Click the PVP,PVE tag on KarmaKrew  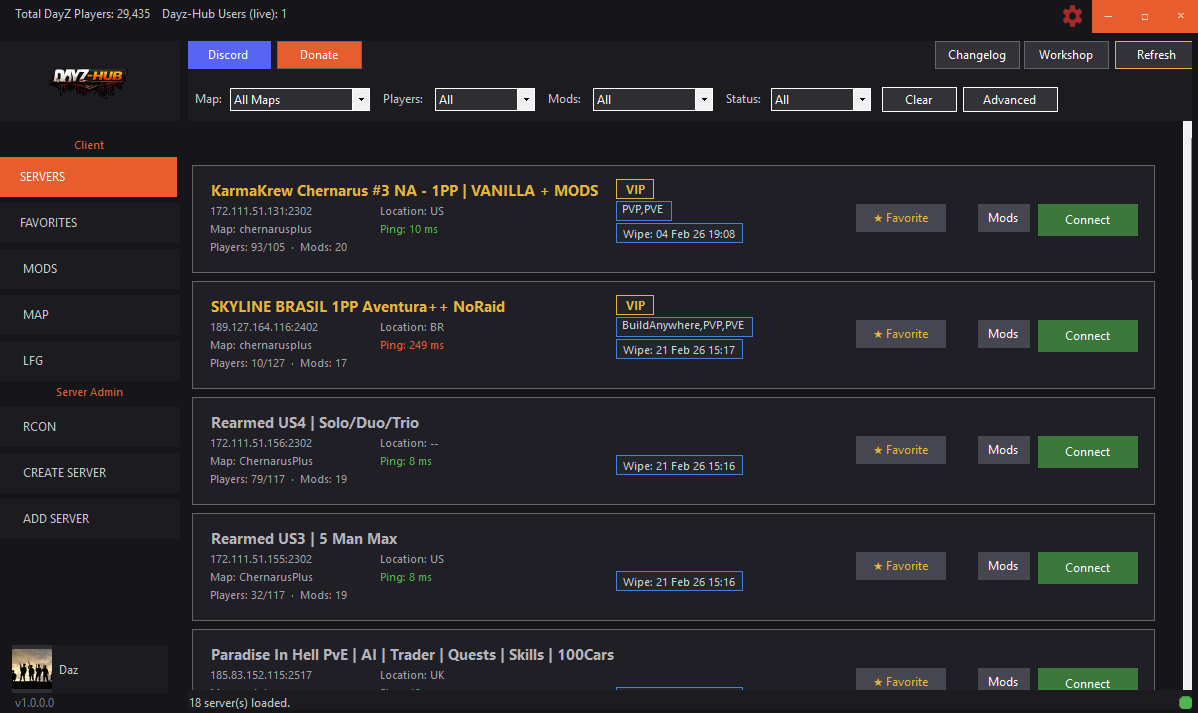pyautogui.click(x=643, y=210)
